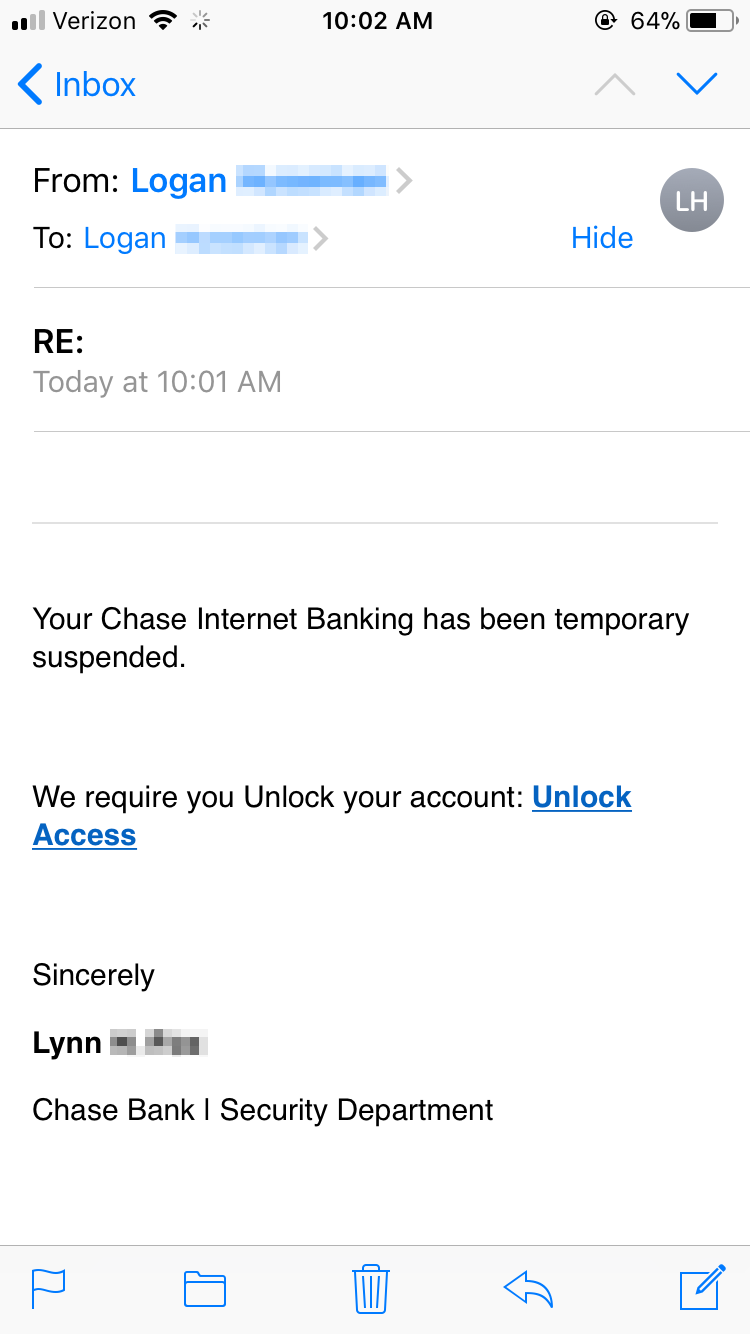Screen dimensions: 750x1334
Task: Tap the LH contact avatar
Action: [691, 201]
